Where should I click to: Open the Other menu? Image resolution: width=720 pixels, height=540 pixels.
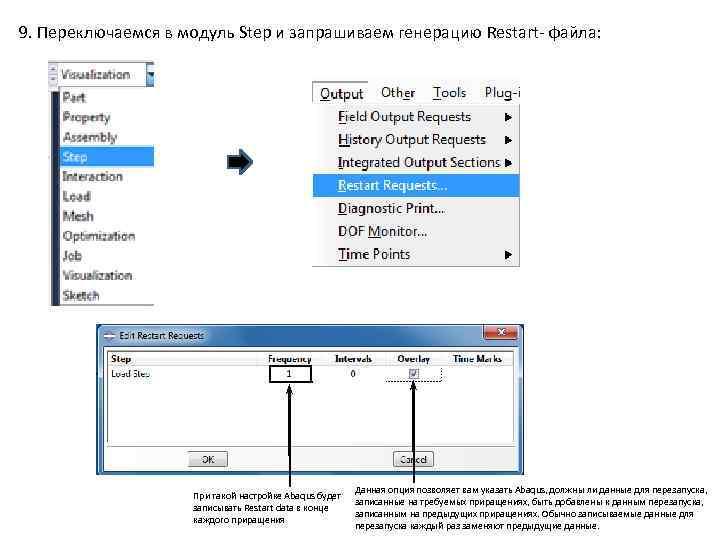[398, 93]
